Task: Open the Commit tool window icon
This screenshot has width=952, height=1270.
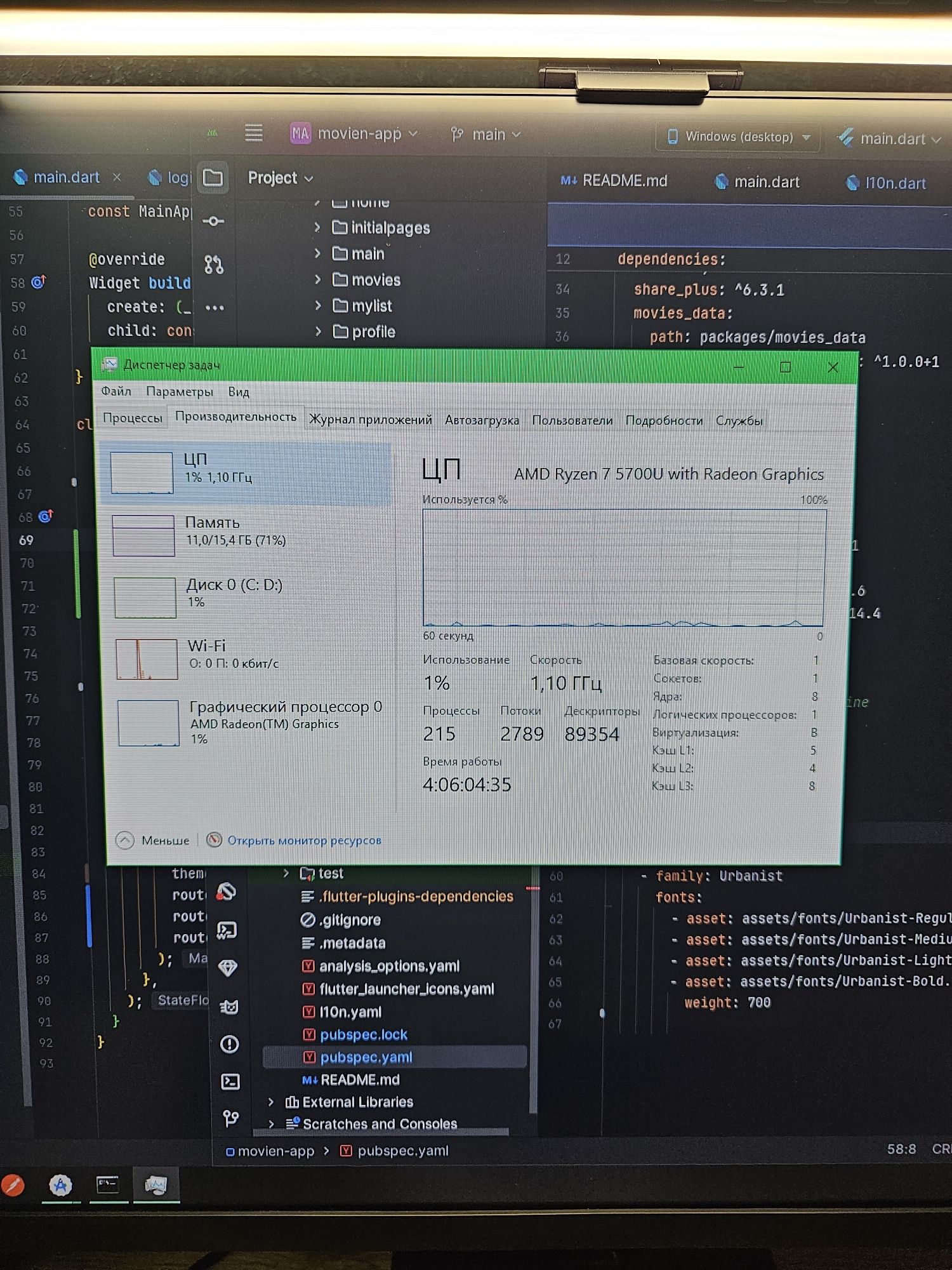Action: [x=213, y=221]
